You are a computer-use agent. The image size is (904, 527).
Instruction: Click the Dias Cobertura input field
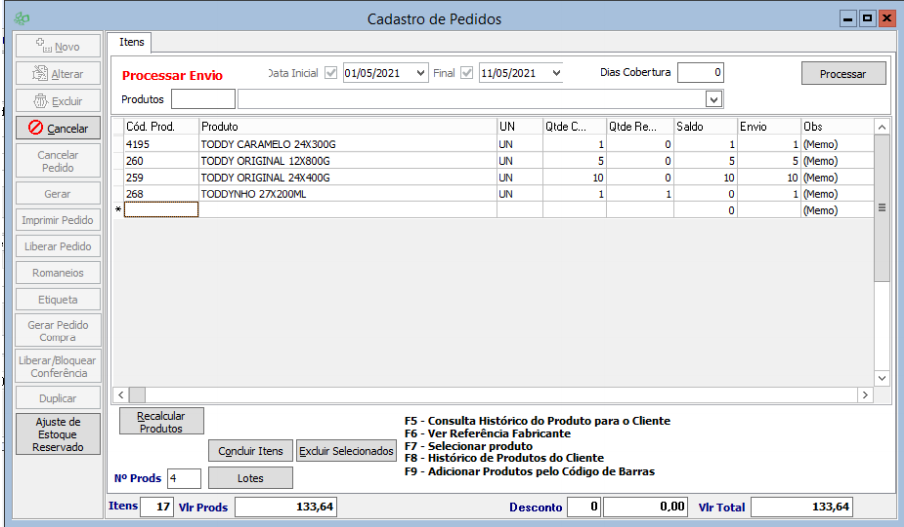click(700, 73)
